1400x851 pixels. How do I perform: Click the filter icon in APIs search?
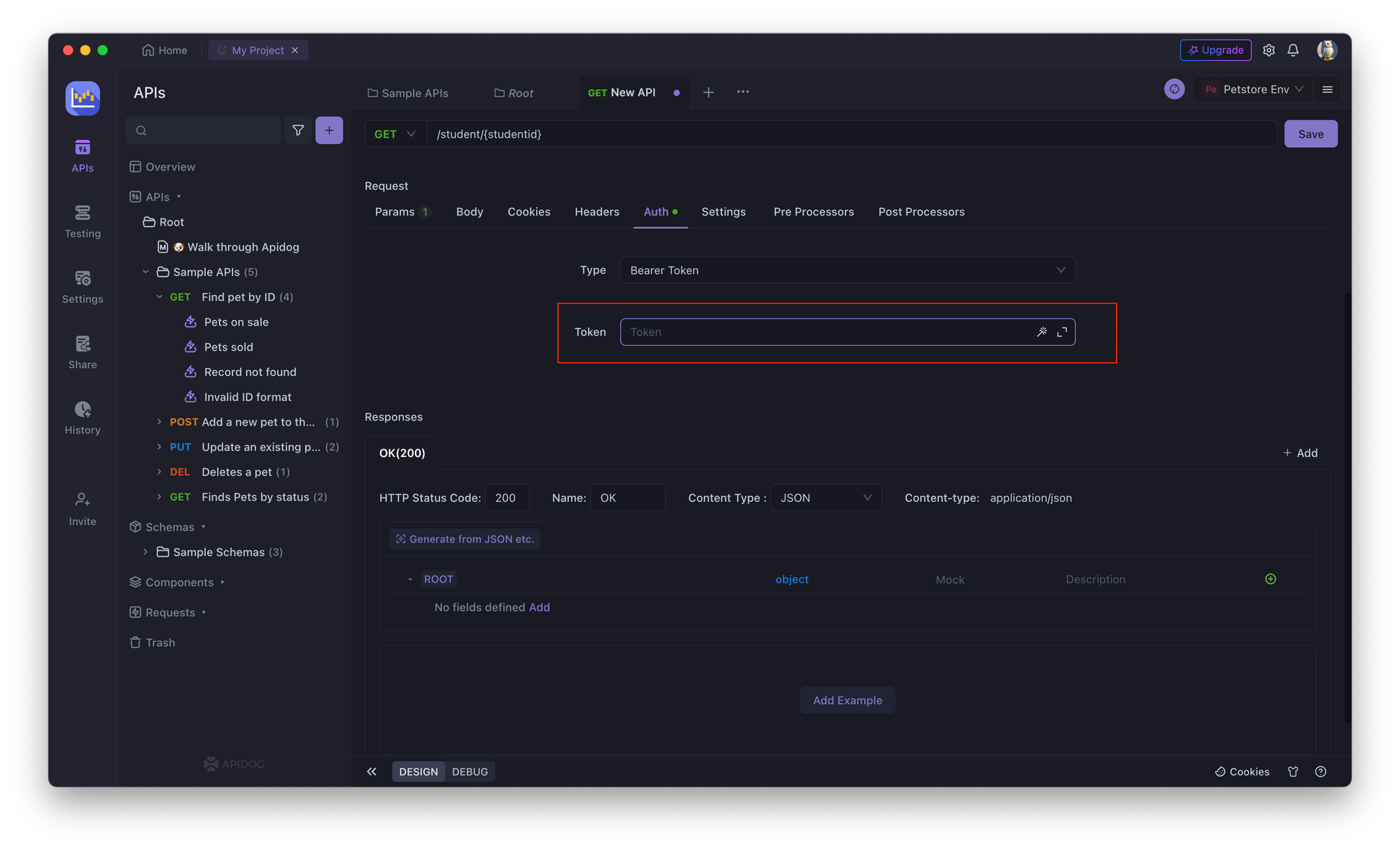point(299,130)
